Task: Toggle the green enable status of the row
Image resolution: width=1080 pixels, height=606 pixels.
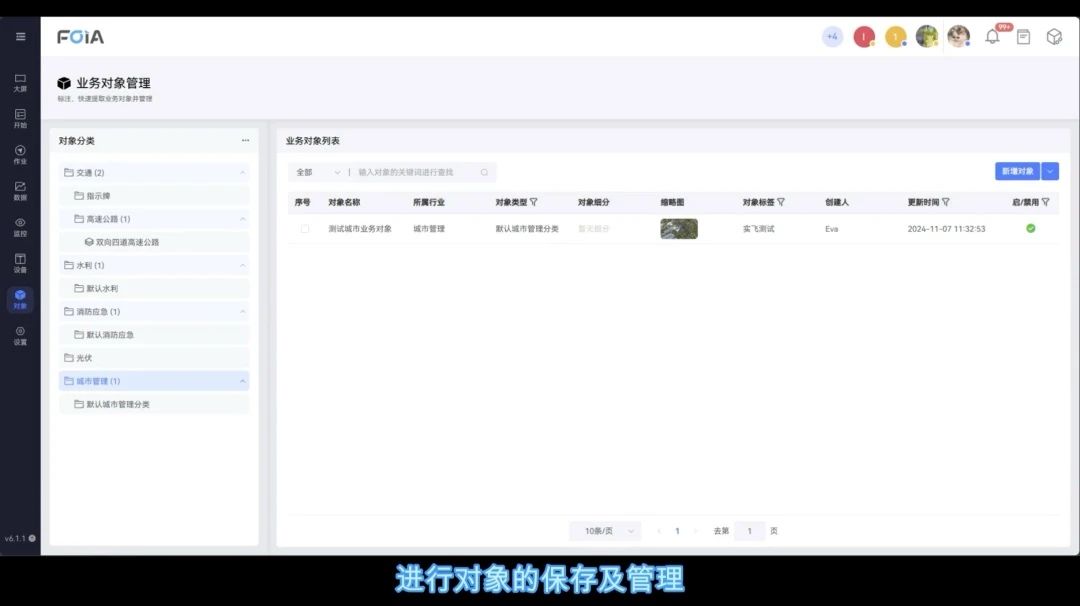Action: click(1031, 228)
